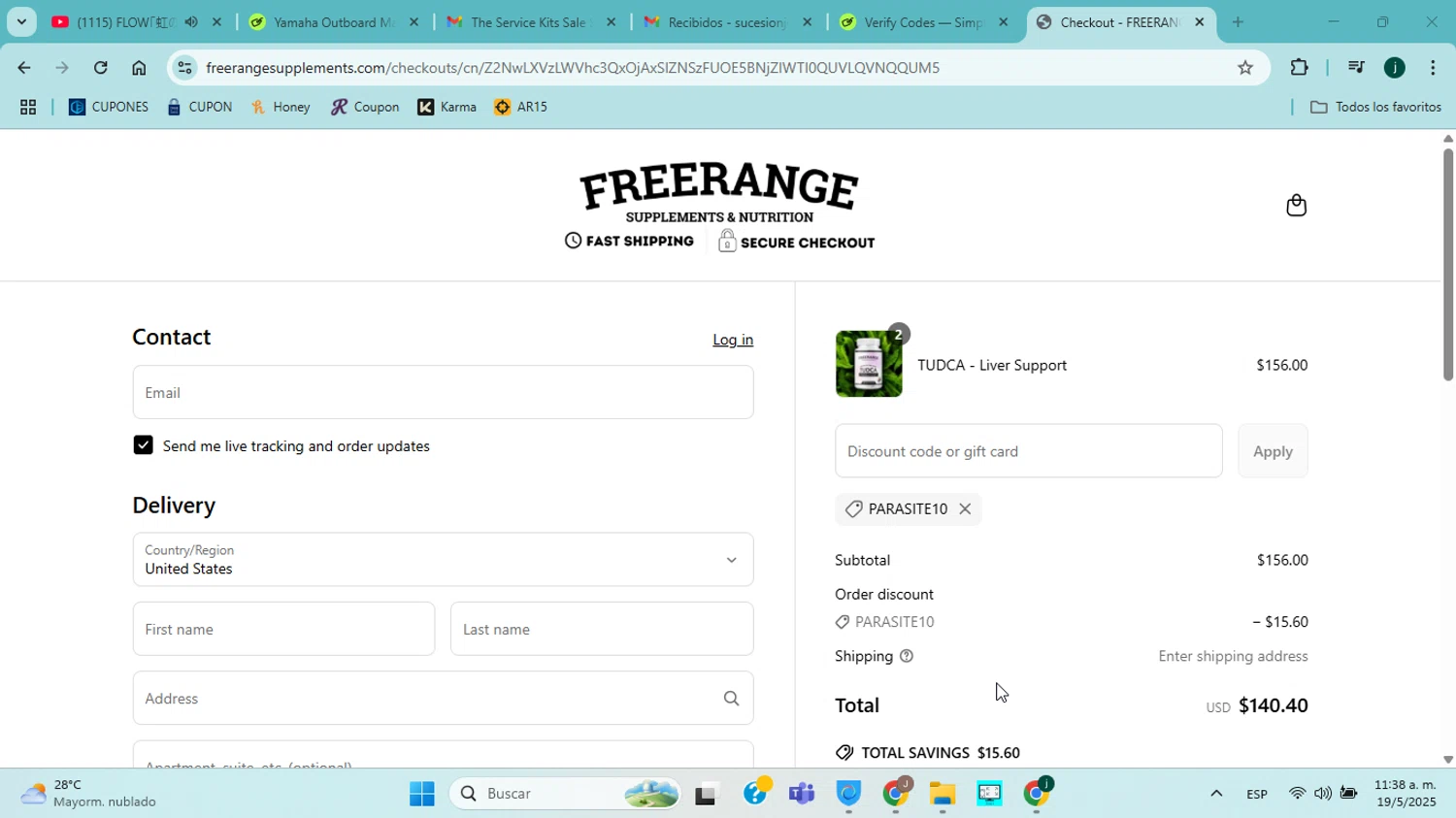Click the taskbar Buscar search box

[x=565, y=794]
